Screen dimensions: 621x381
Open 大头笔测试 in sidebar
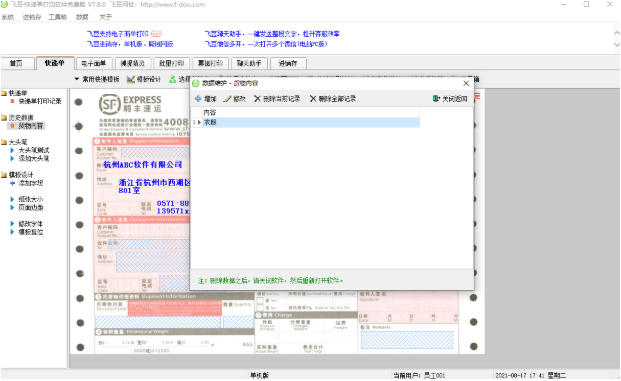click(34, 150)
